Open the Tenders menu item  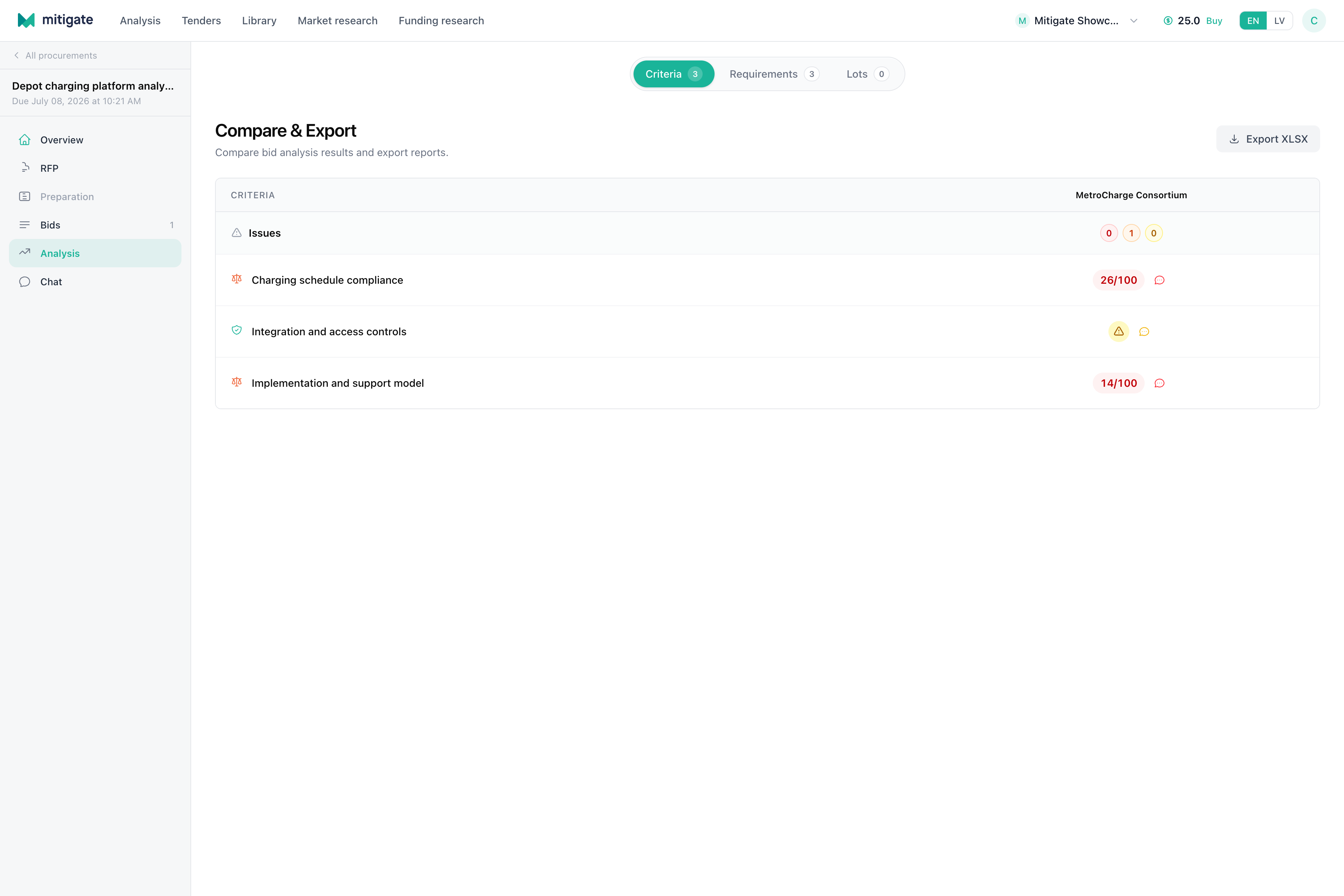[201, 21]
